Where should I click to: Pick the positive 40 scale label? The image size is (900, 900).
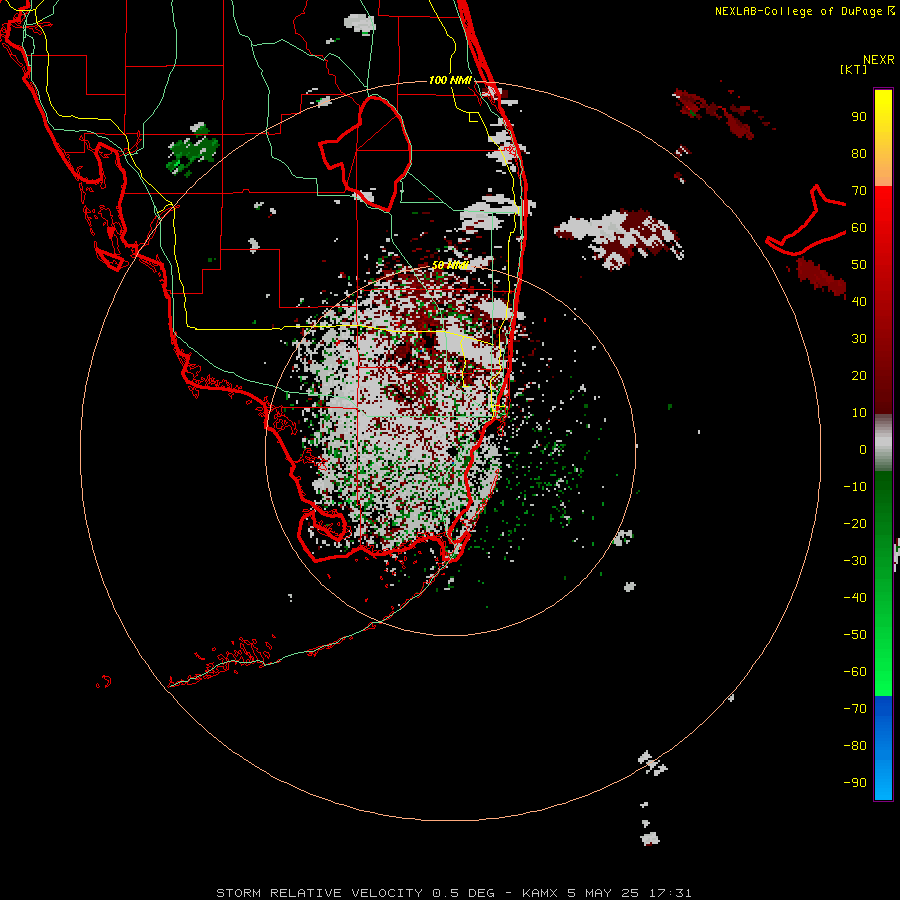859,301
